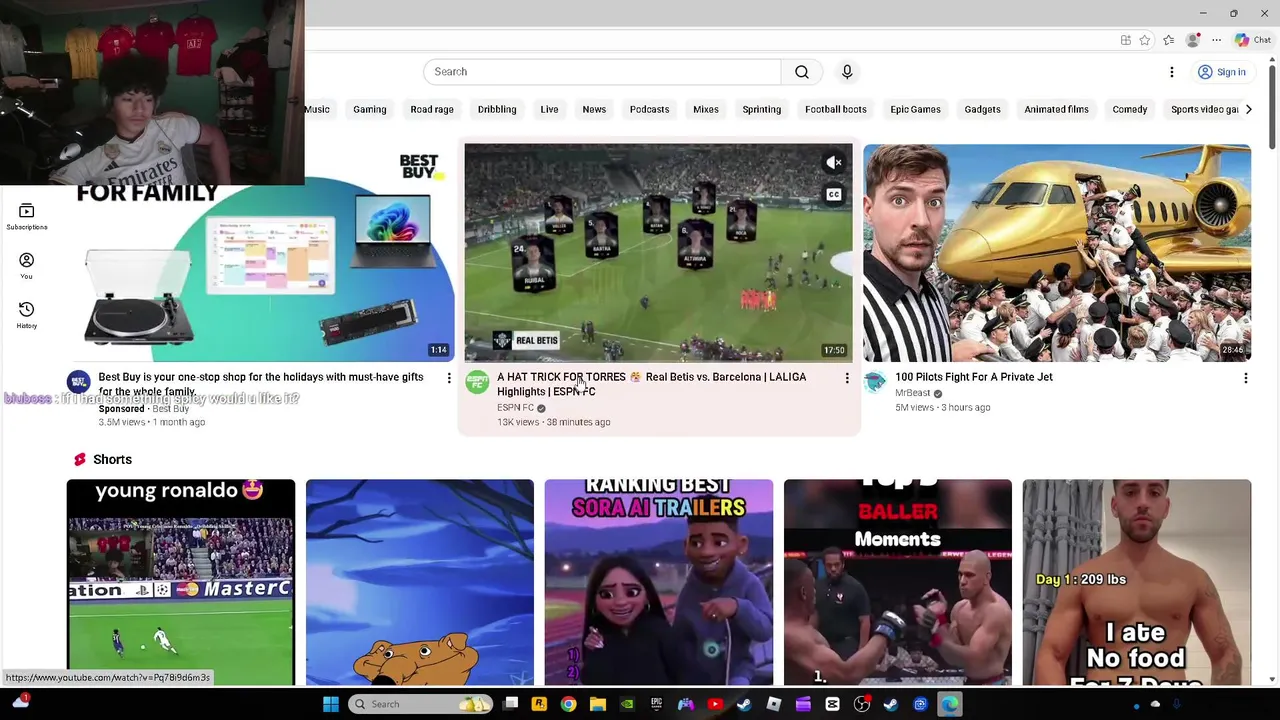This screenshot has height=720, width=1280.
Task: Select the Gadgets chip
Action: 982,109
